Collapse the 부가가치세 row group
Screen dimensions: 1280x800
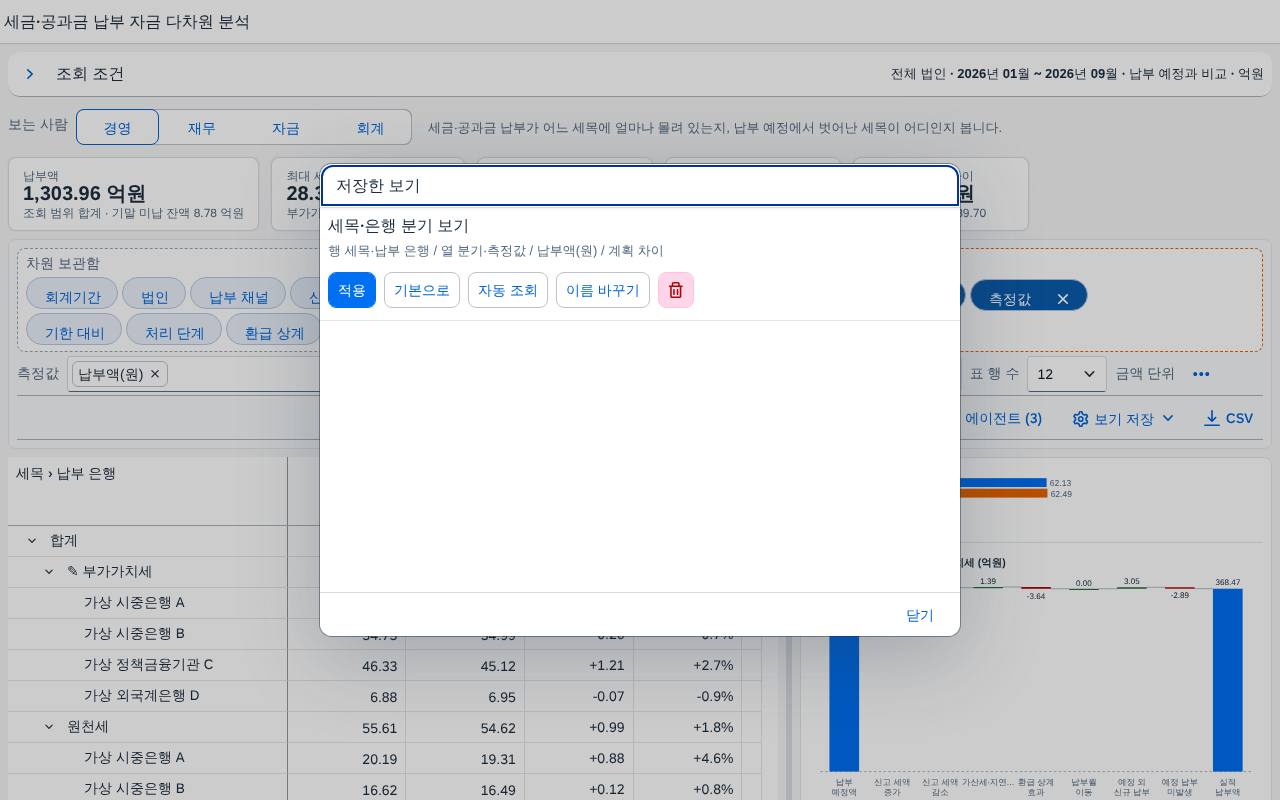[x=49, y=572]
